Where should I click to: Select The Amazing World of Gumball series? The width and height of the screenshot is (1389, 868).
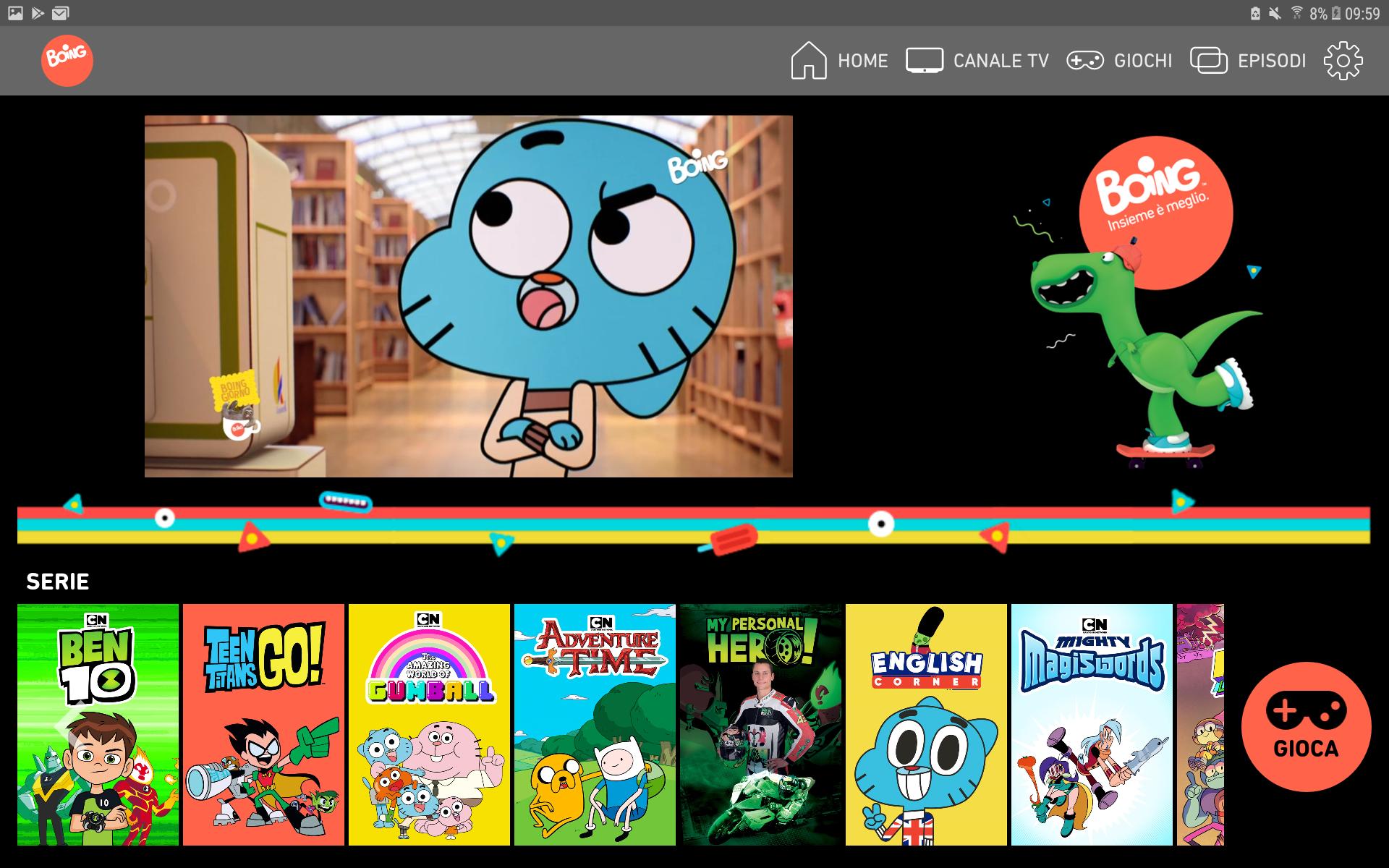pos(429,725)
